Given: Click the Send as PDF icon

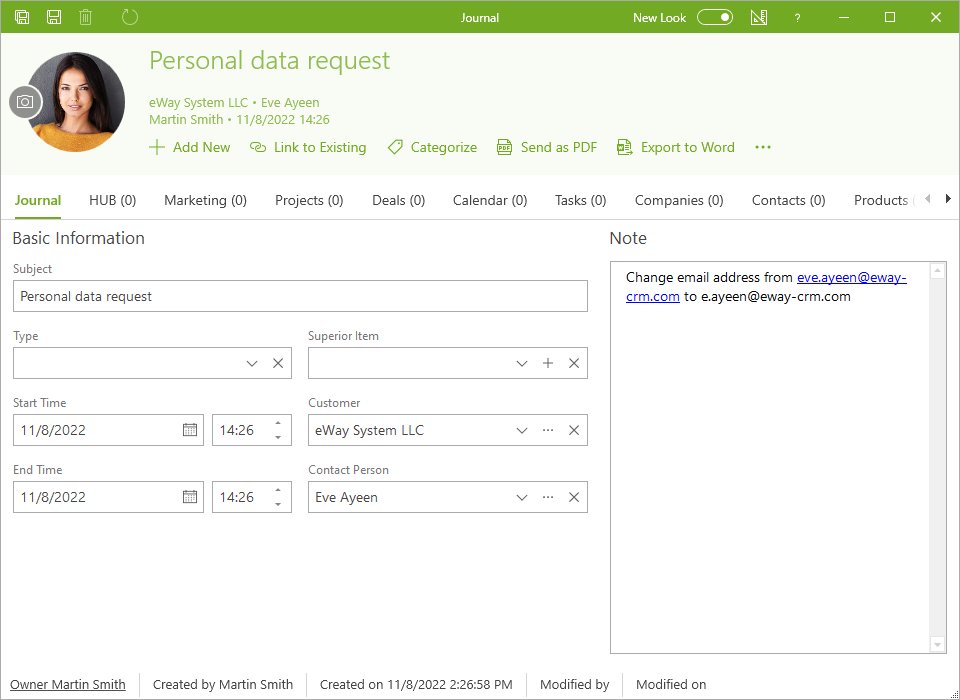Looking at the screenshot, I should pyautogui.click(x=504, y=147).
